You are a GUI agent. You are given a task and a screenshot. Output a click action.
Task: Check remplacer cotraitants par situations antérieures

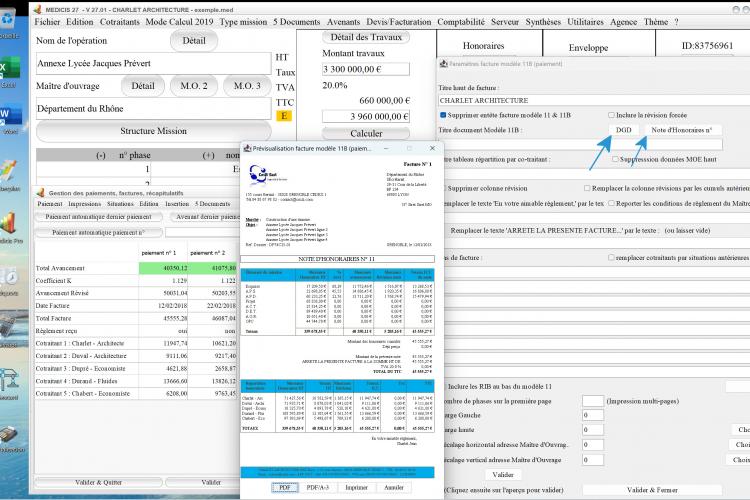[x=611, y=257]
